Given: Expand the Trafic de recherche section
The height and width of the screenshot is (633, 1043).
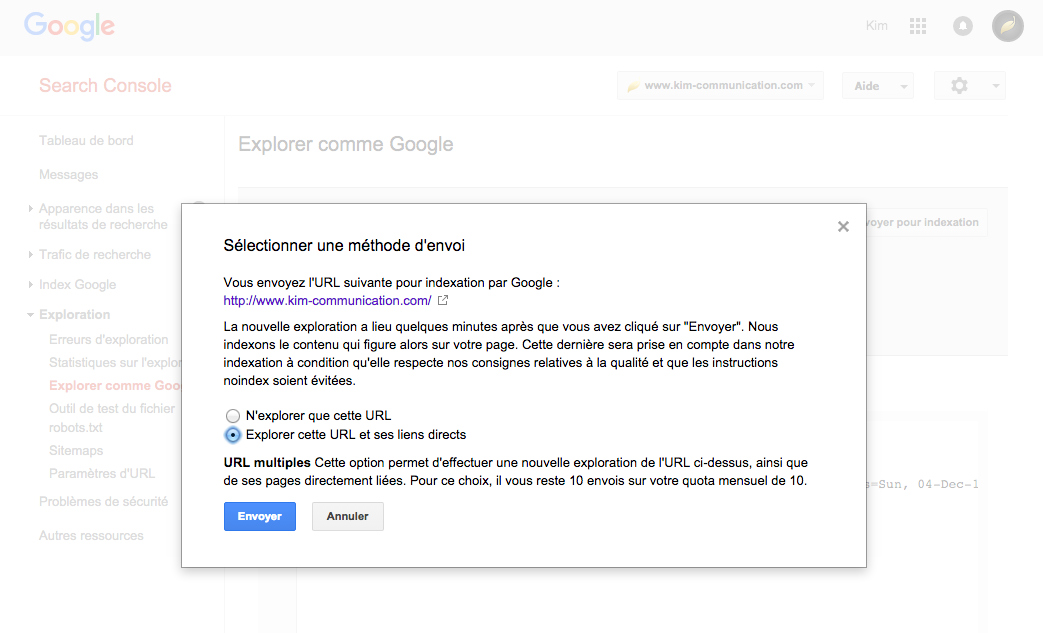Looking at the screenshot, I should click(94, 255).
